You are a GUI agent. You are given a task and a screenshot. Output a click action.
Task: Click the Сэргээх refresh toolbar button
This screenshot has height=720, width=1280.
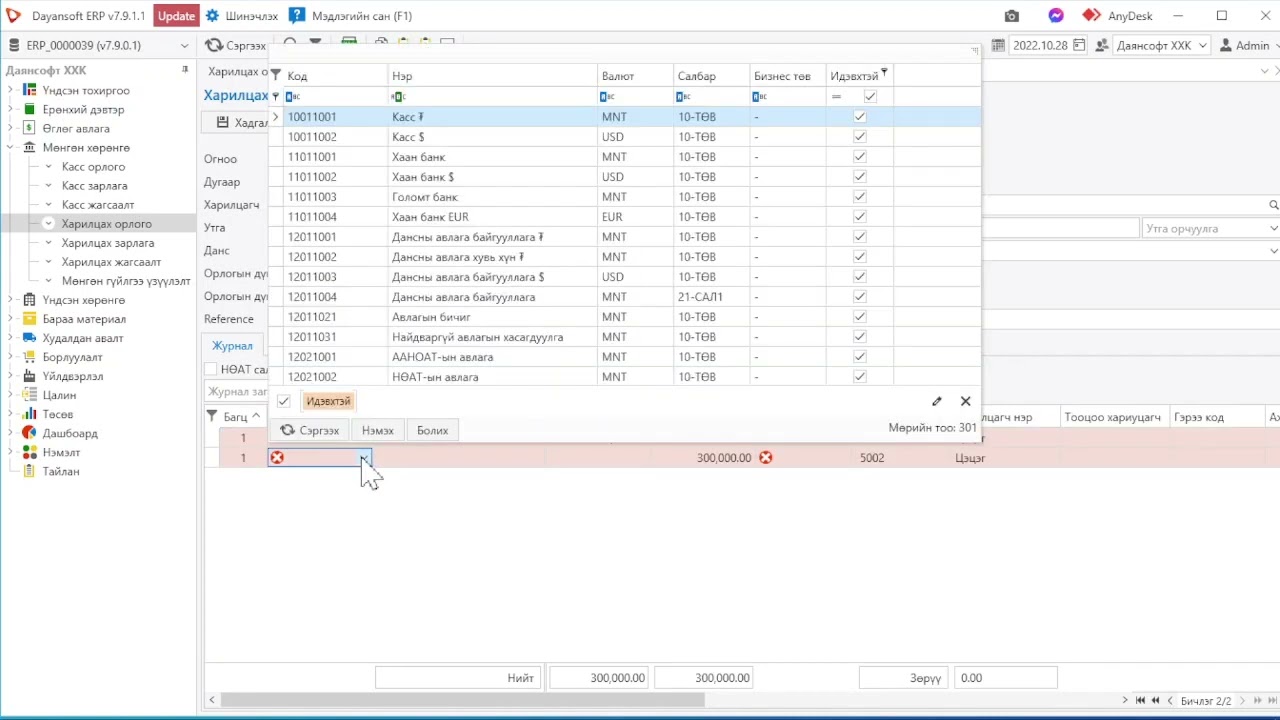236,45
